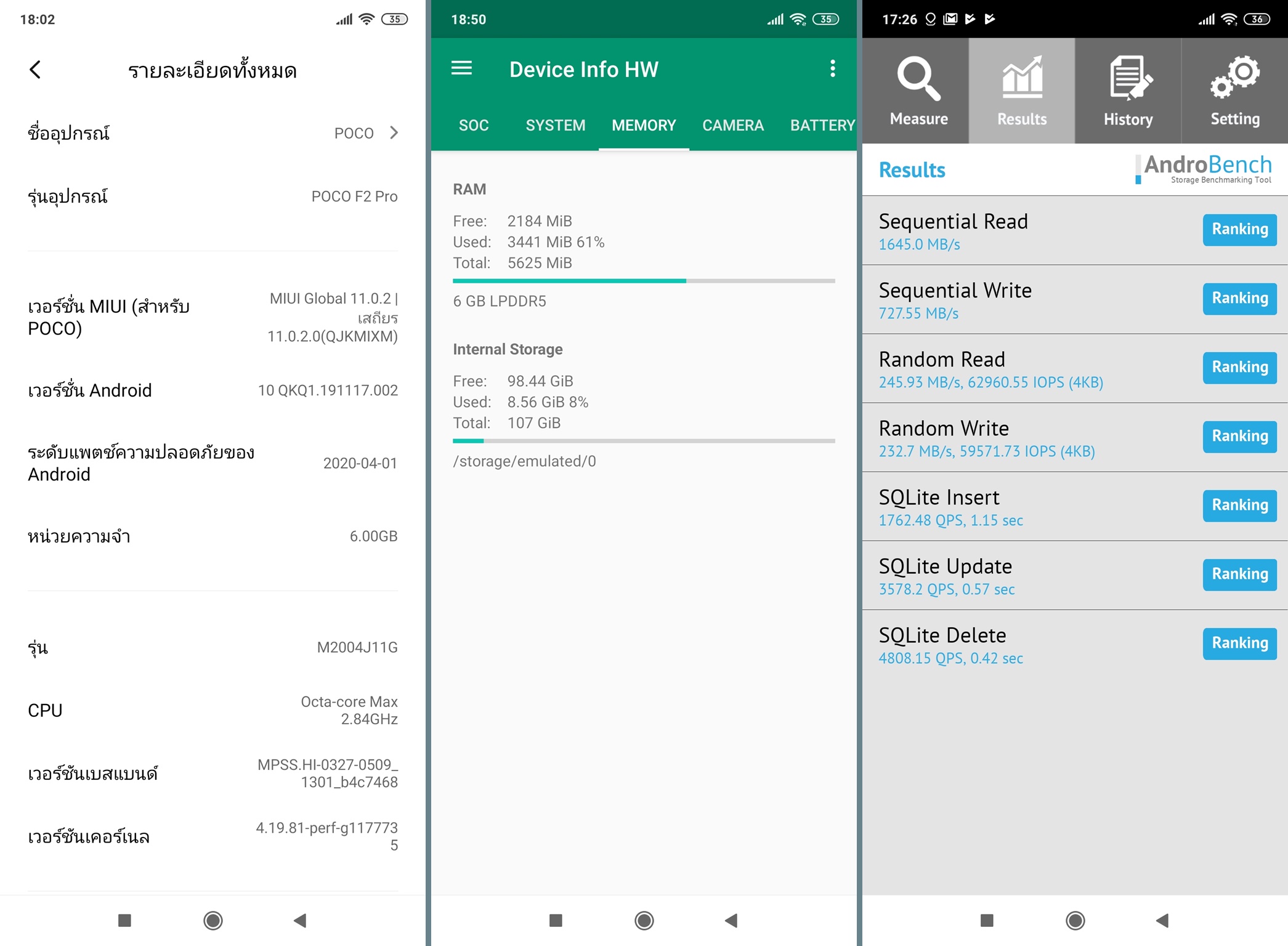Open hamburger menu in Device Info HW
The width and height of the screenshot is (1288, 946).
(x=461, y=68)
